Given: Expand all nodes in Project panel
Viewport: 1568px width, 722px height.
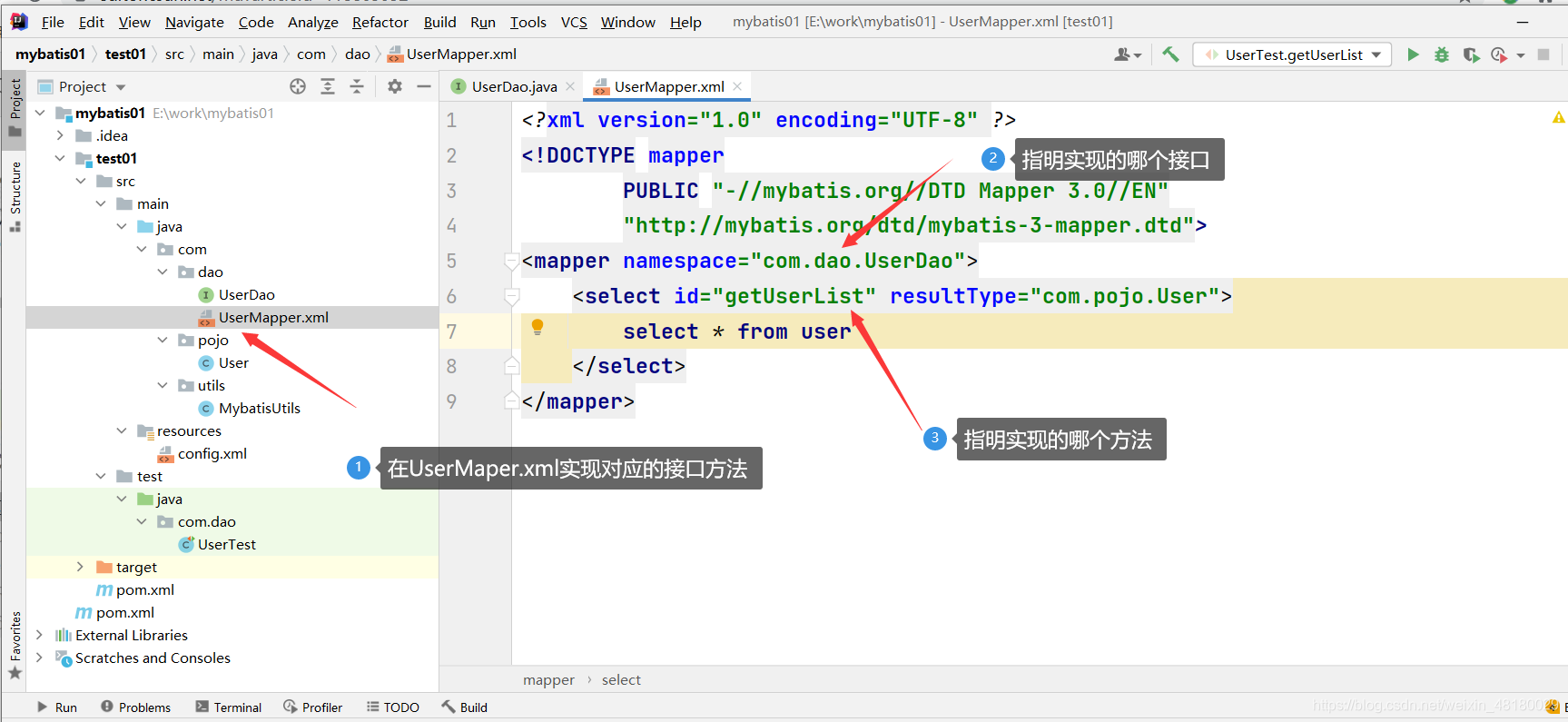Looking at the screenshot, I should [328, 86].
